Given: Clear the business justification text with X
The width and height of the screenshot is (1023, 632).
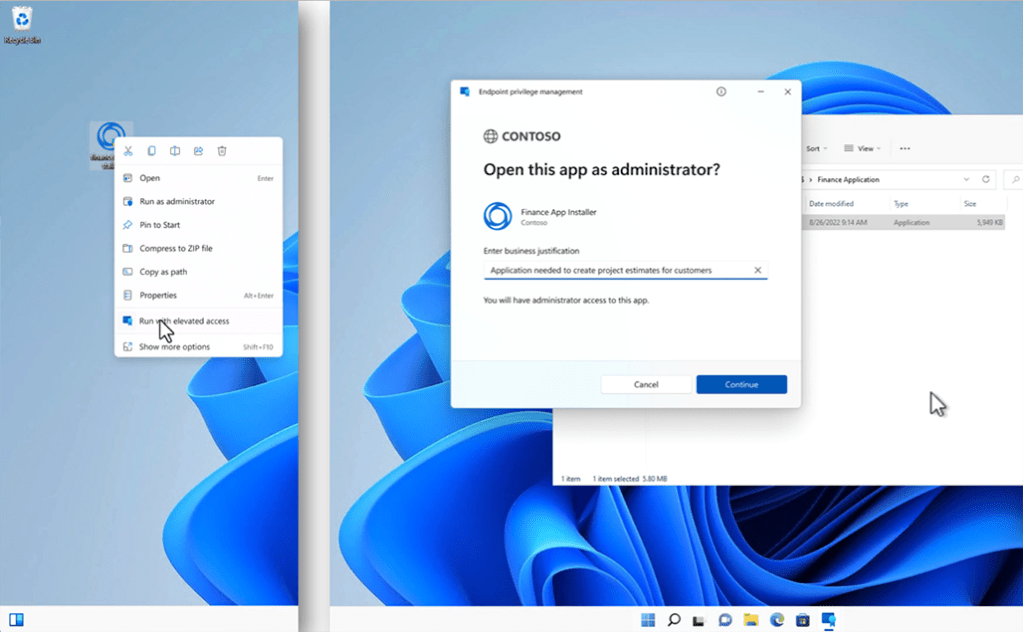Looking at the screenshot, I should coord(757,270).
